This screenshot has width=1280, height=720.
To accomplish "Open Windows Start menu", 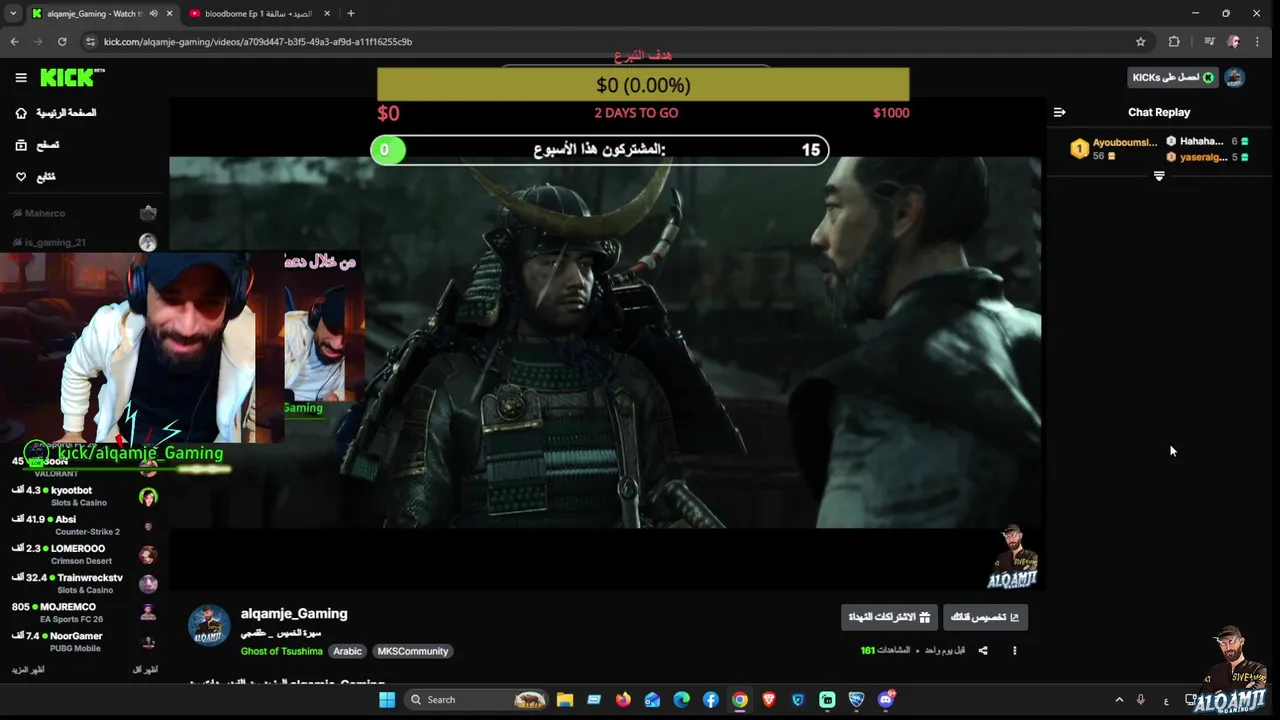I will coord(387,700).
